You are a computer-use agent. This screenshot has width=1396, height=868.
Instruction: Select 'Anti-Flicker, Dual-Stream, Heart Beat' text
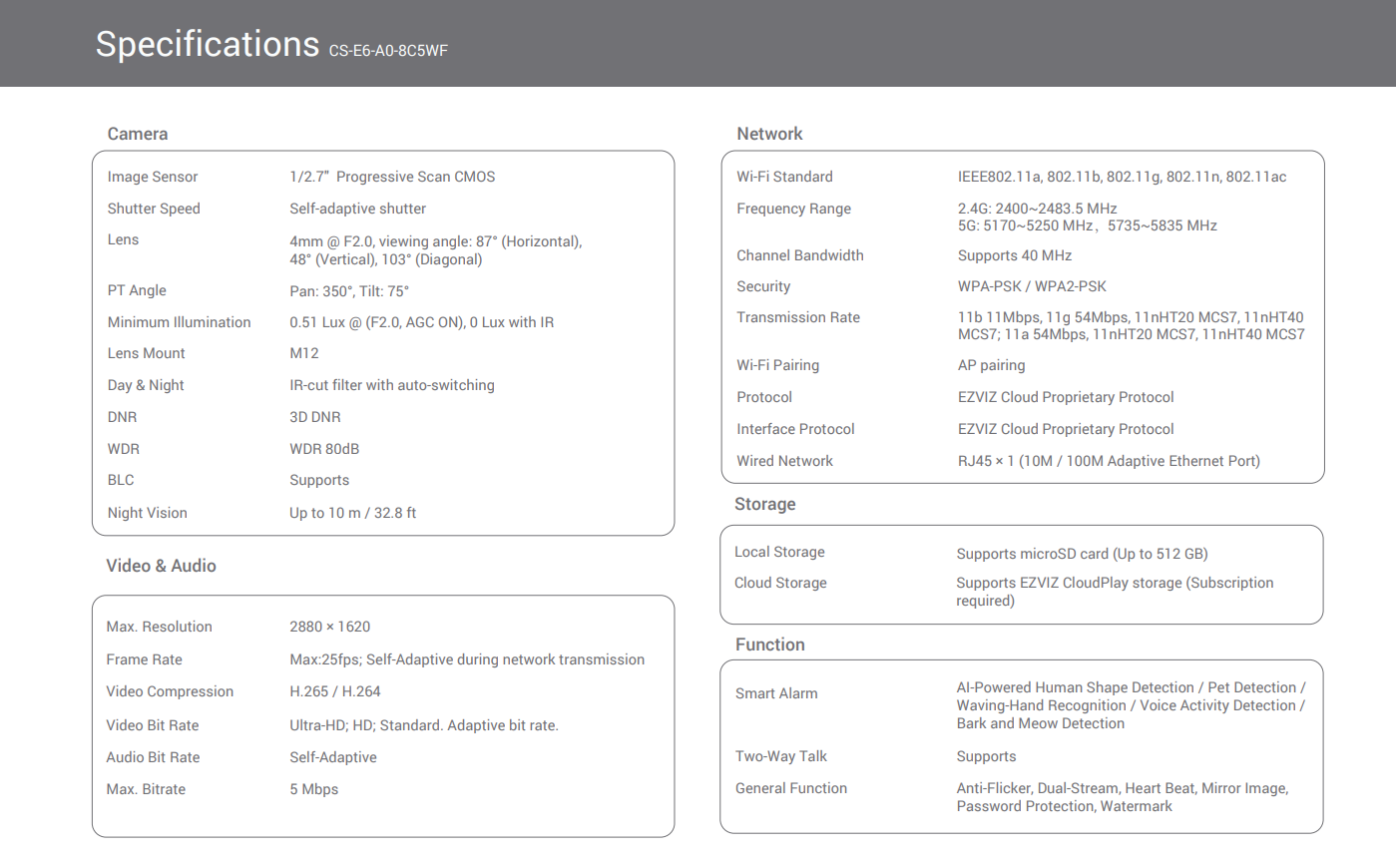(1076, 788)
